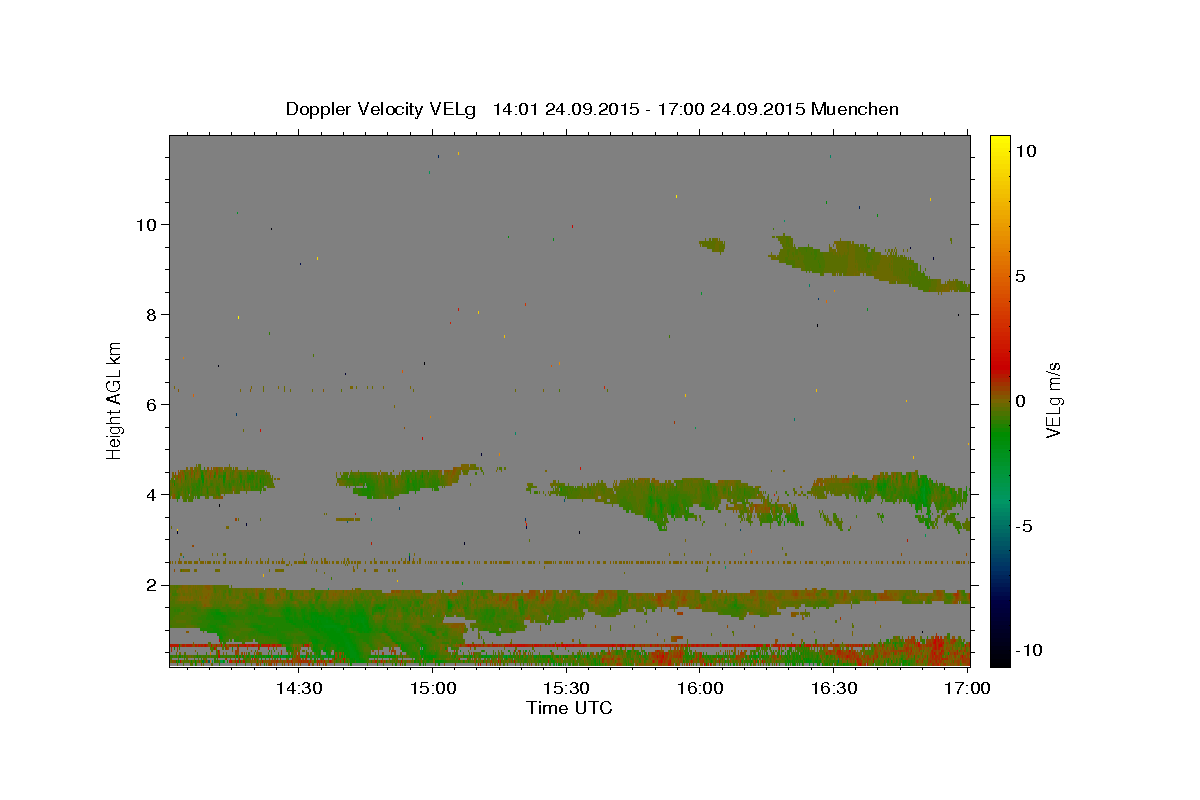This screenshot has width=1200, height=800.
Task: Click the cloud layer at 4 km near 14:15
Action: [222, 482]
